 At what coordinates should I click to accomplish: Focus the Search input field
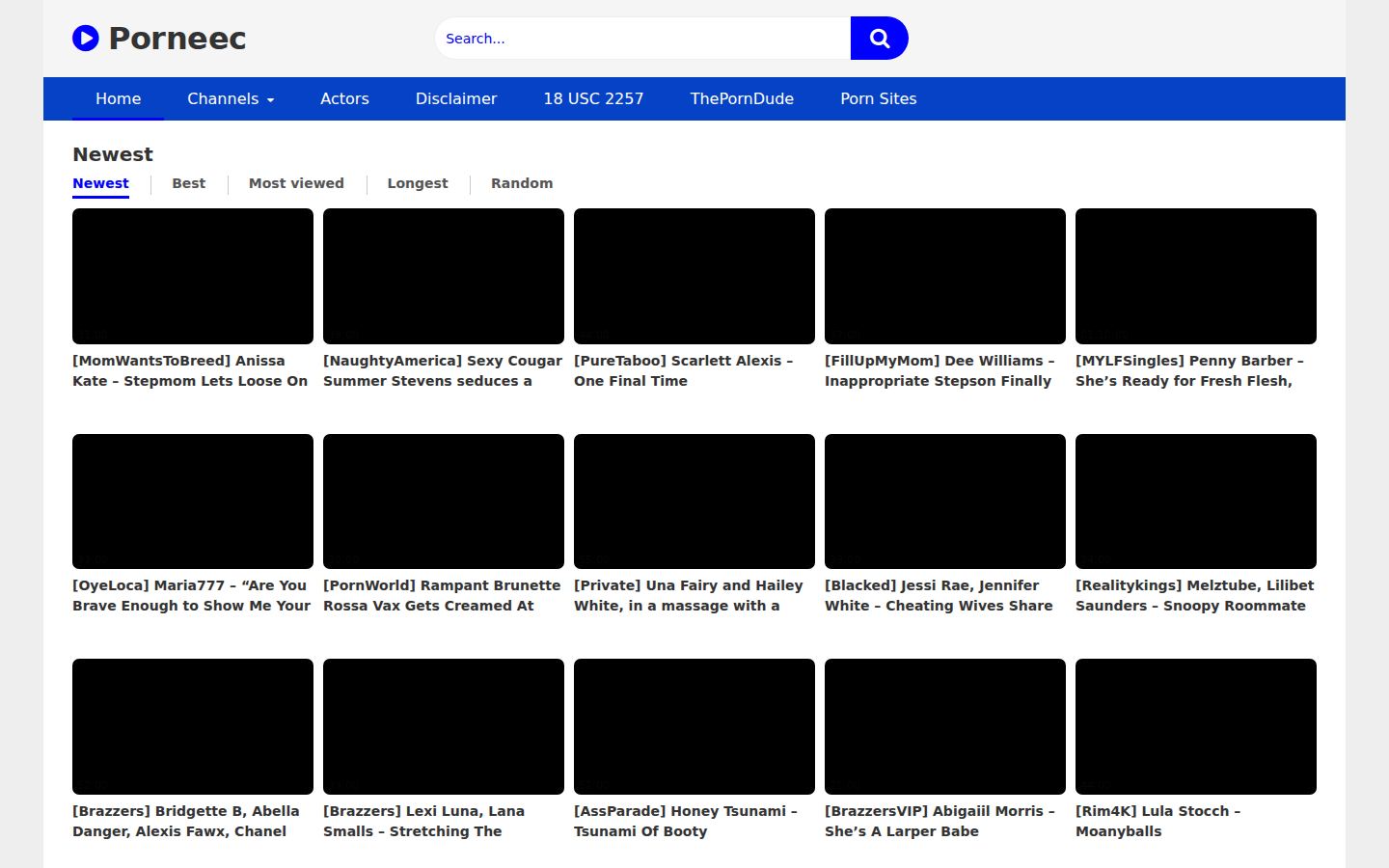[642, 38]
